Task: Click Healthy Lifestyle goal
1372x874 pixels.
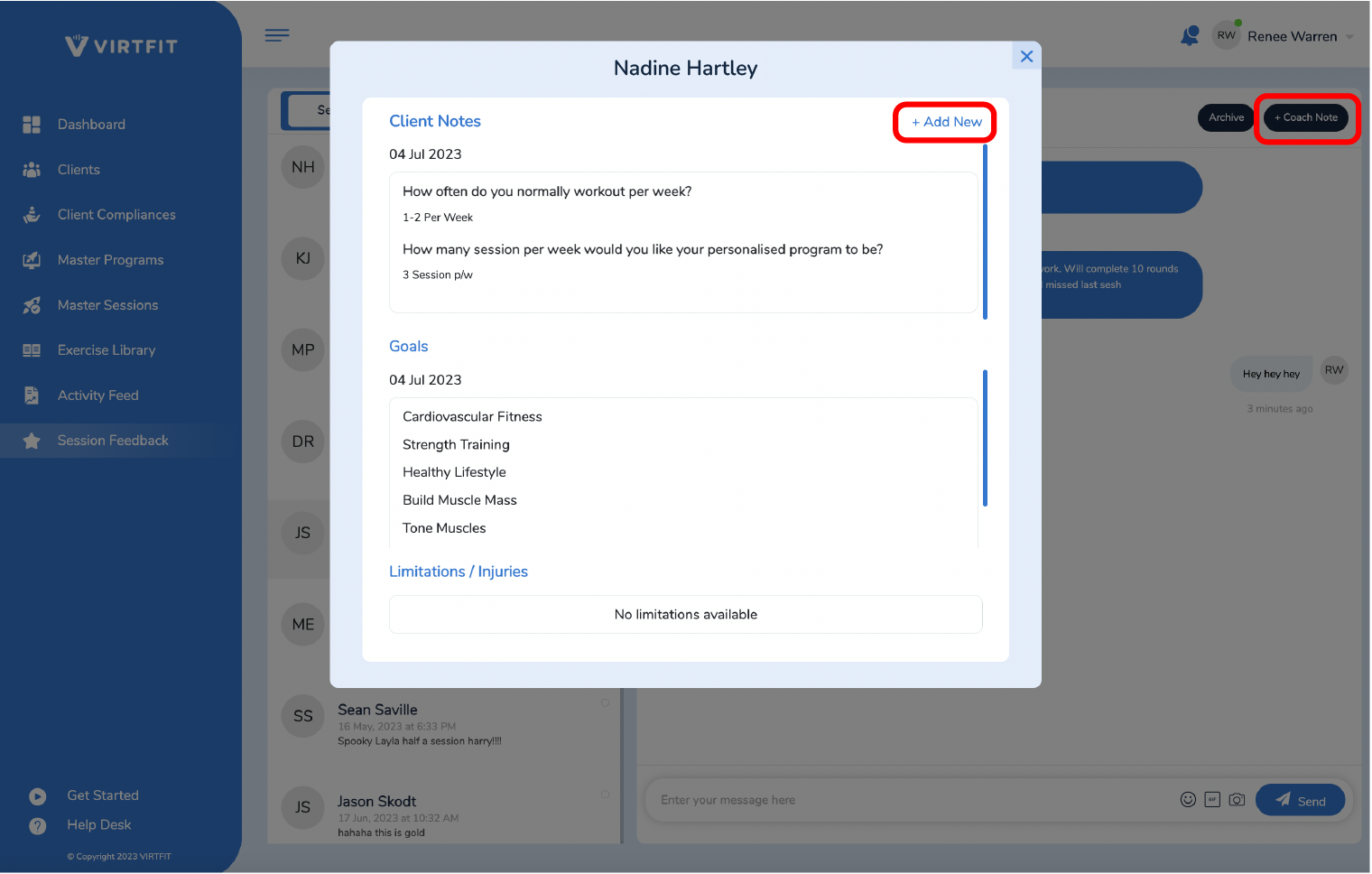Action: [x=454, y=472]
